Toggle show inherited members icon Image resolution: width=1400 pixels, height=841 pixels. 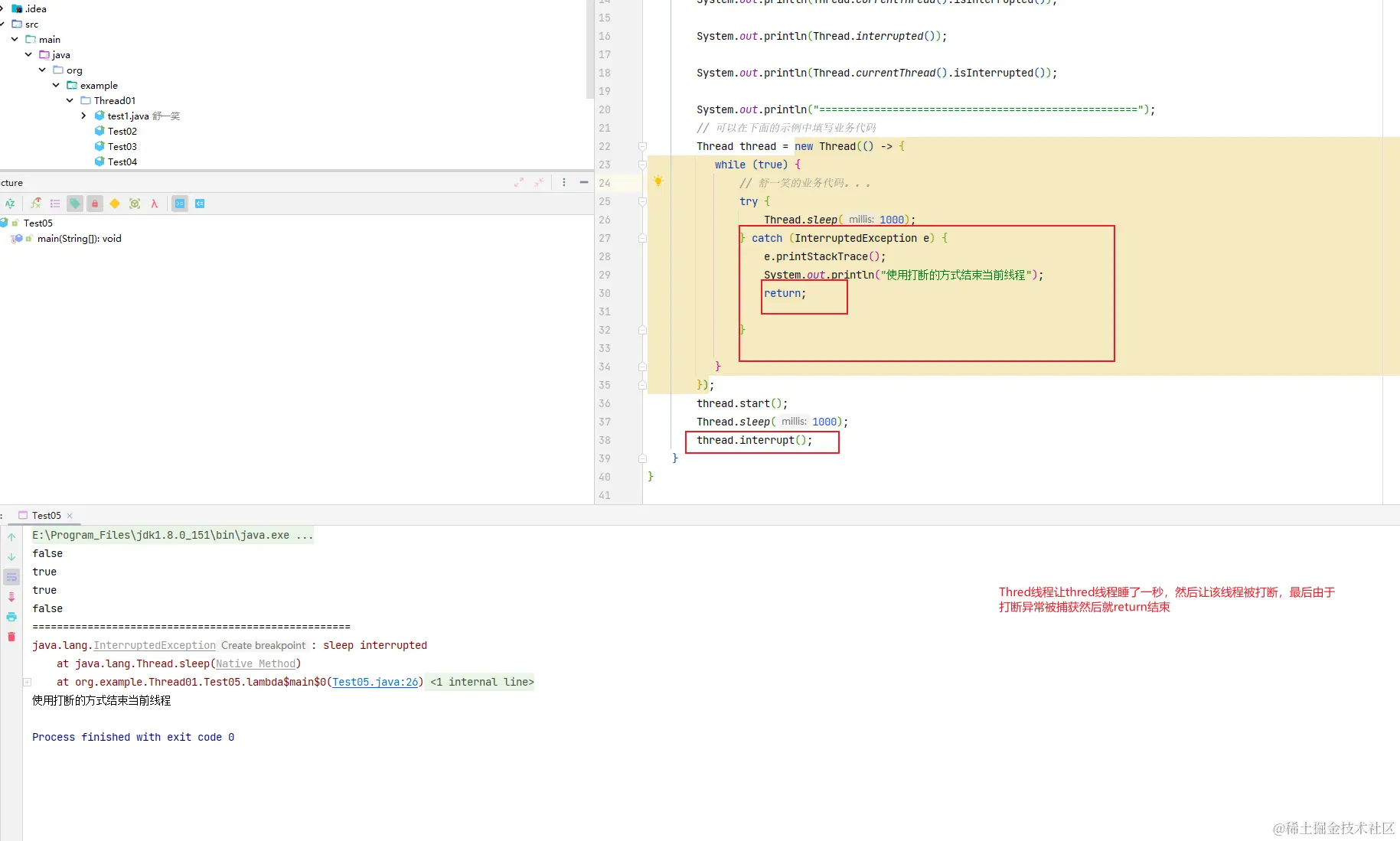click(x=35, y=204)
